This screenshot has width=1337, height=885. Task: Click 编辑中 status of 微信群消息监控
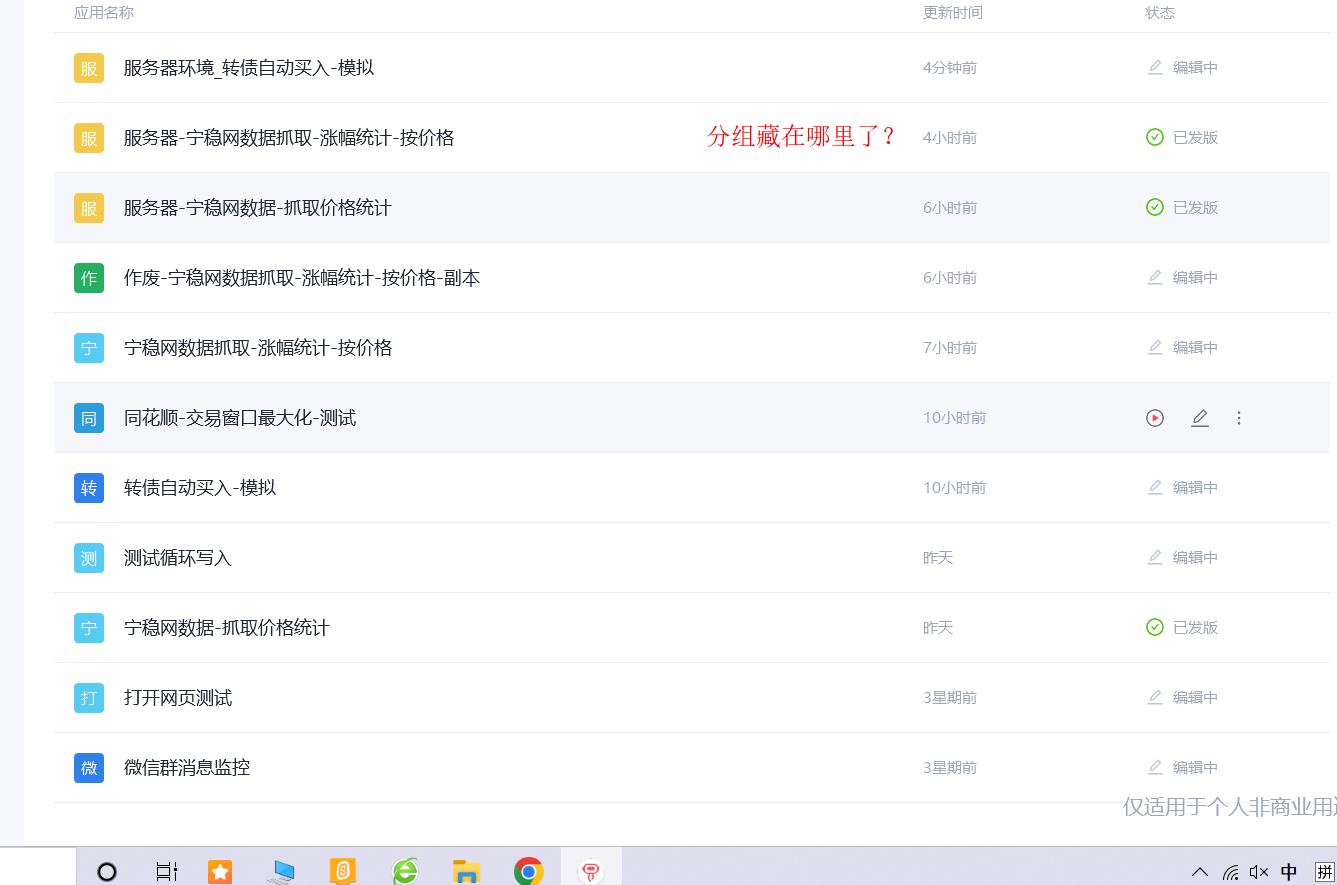point(1182,768)
